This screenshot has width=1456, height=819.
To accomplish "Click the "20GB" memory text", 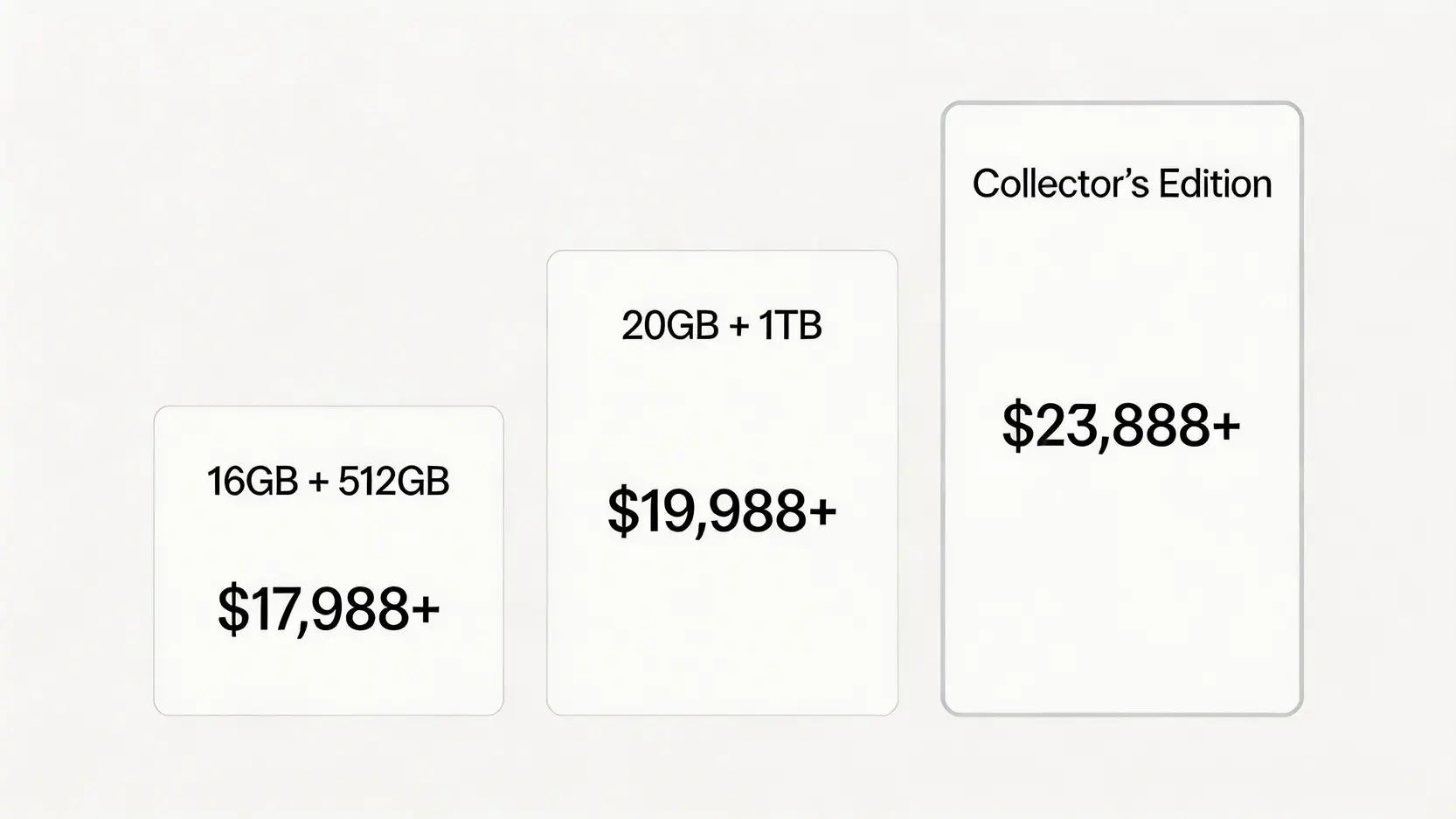I will tap(669, 326).
